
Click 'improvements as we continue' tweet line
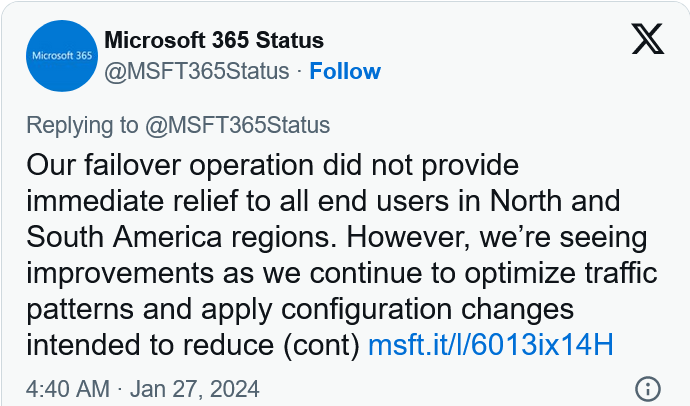(x=342, y=274)
